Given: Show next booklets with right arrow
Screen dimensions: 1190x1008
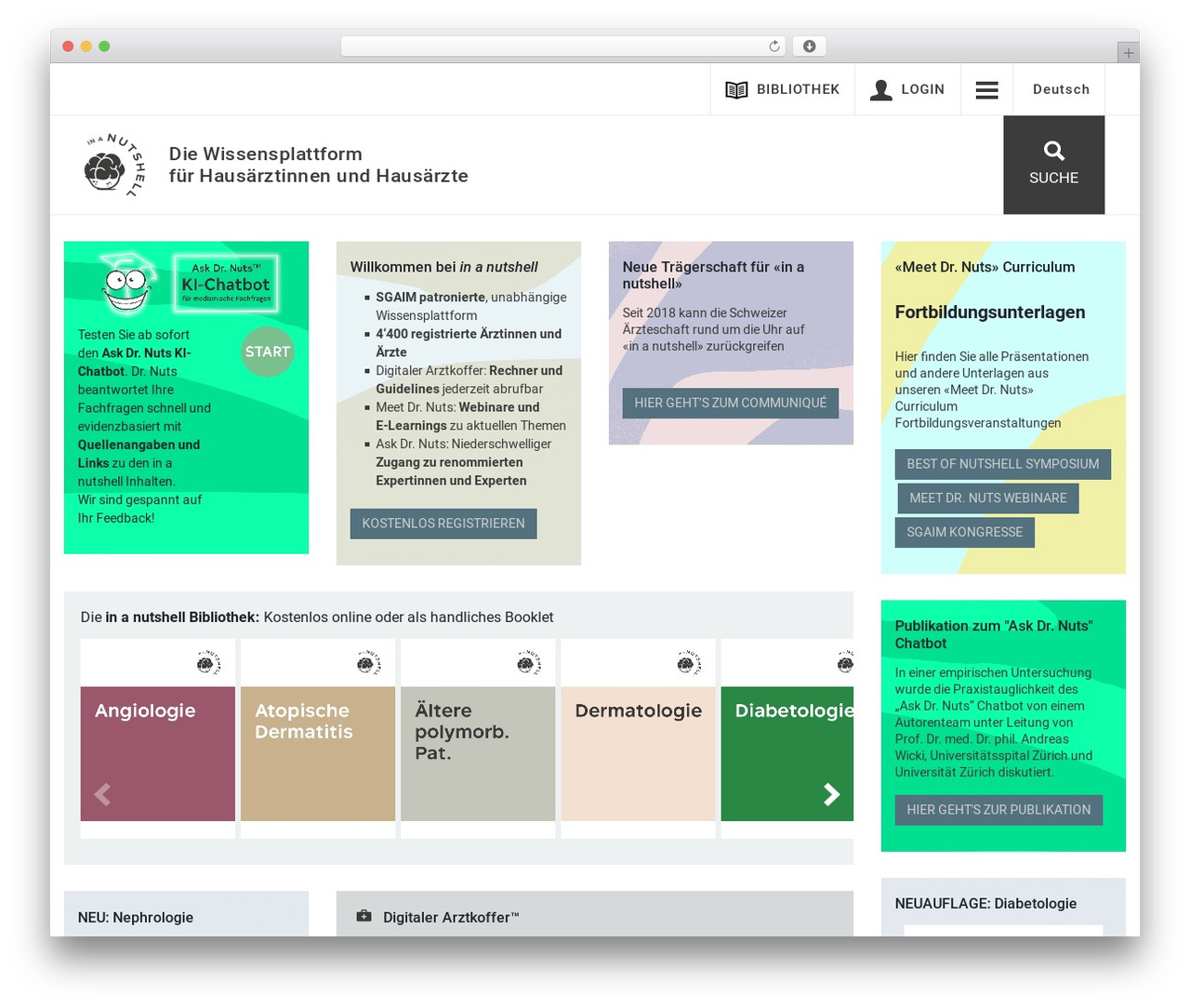Looking at the screenshot, I should 831,794.
